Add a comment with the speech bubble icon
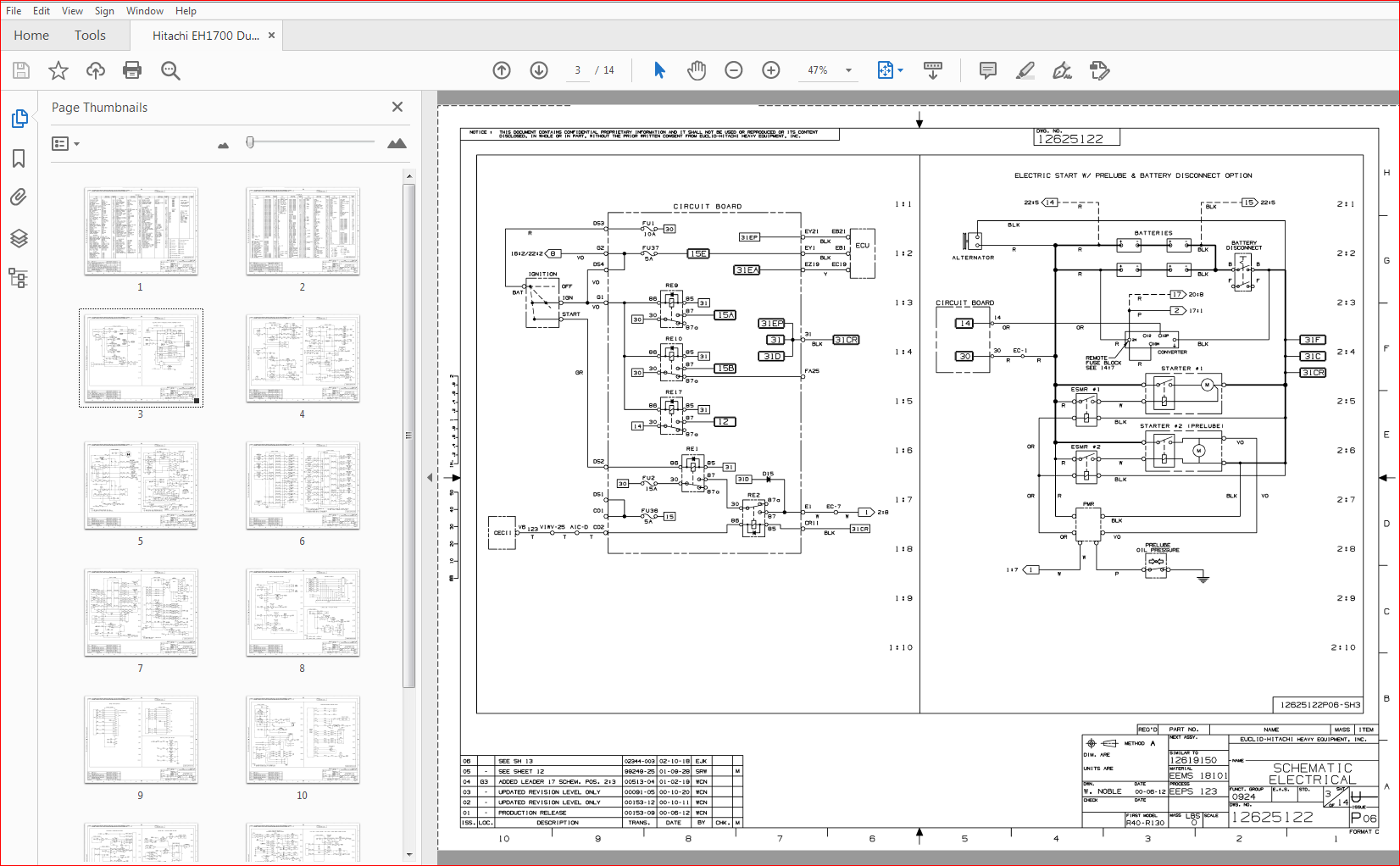This screenshot has height=866, width=1400. [988, 70]
